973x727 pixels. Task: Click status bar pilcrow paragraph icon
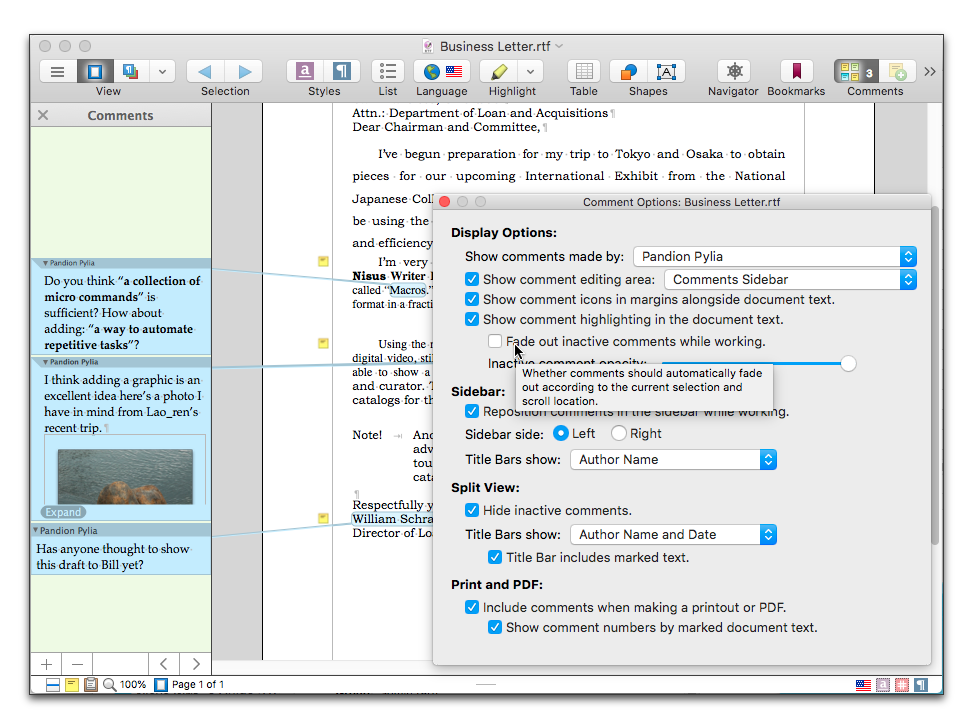click(x=921, y=685)
